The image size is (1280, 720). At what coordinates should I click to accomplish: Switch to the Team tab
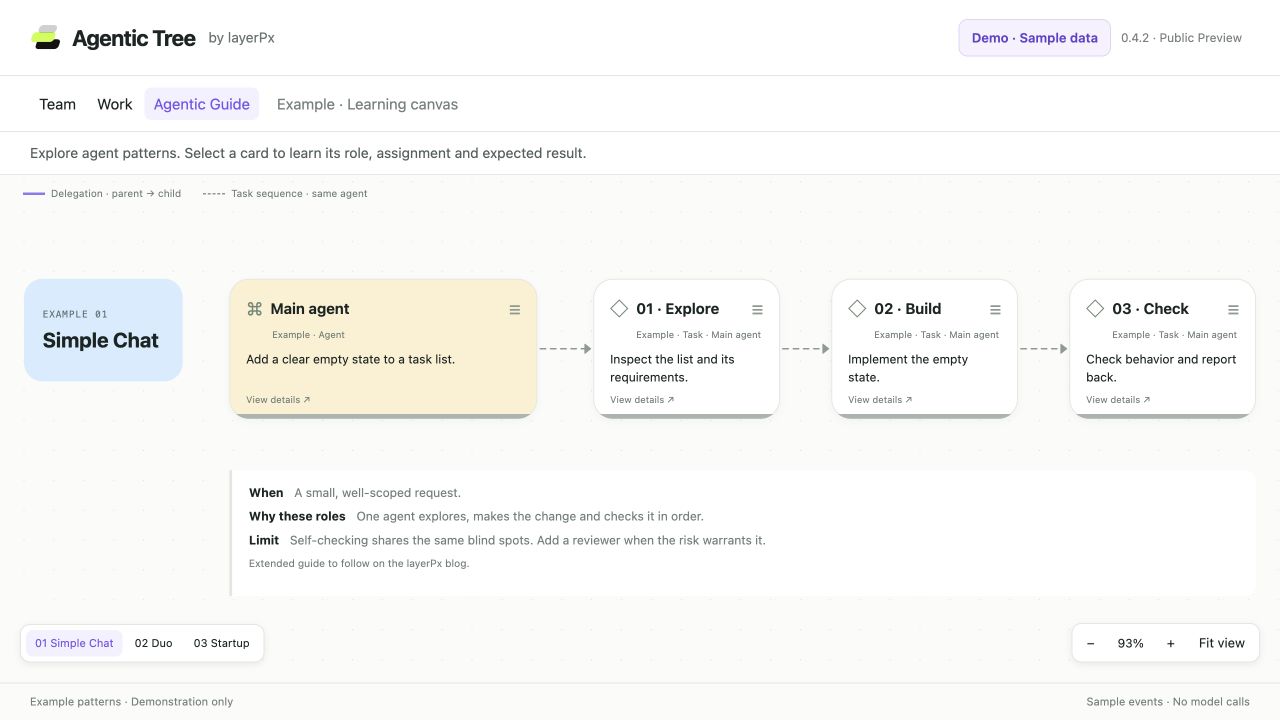[x=57, y=104]
